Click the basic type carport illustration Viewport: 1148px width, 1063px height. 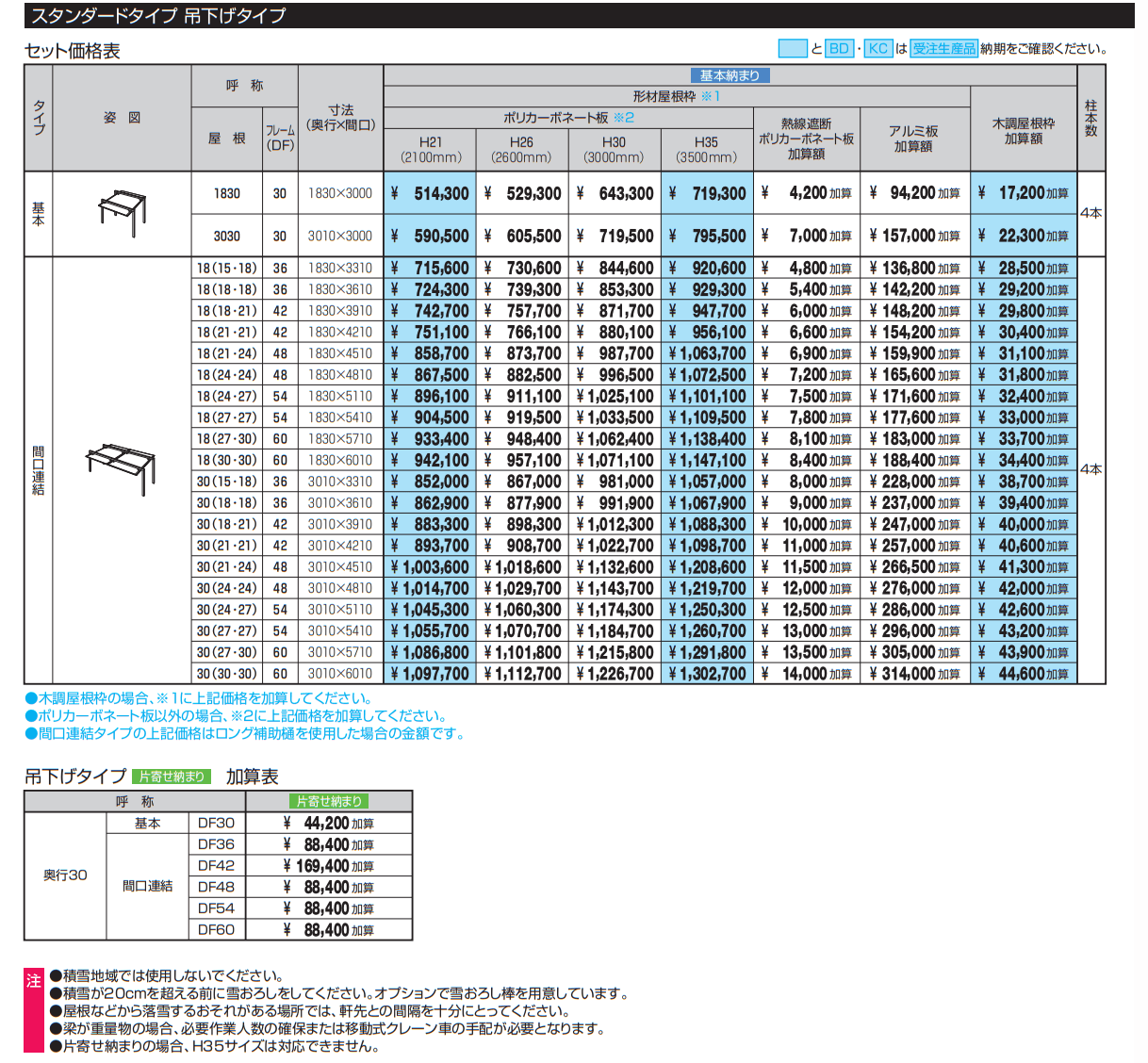(123, 213)
